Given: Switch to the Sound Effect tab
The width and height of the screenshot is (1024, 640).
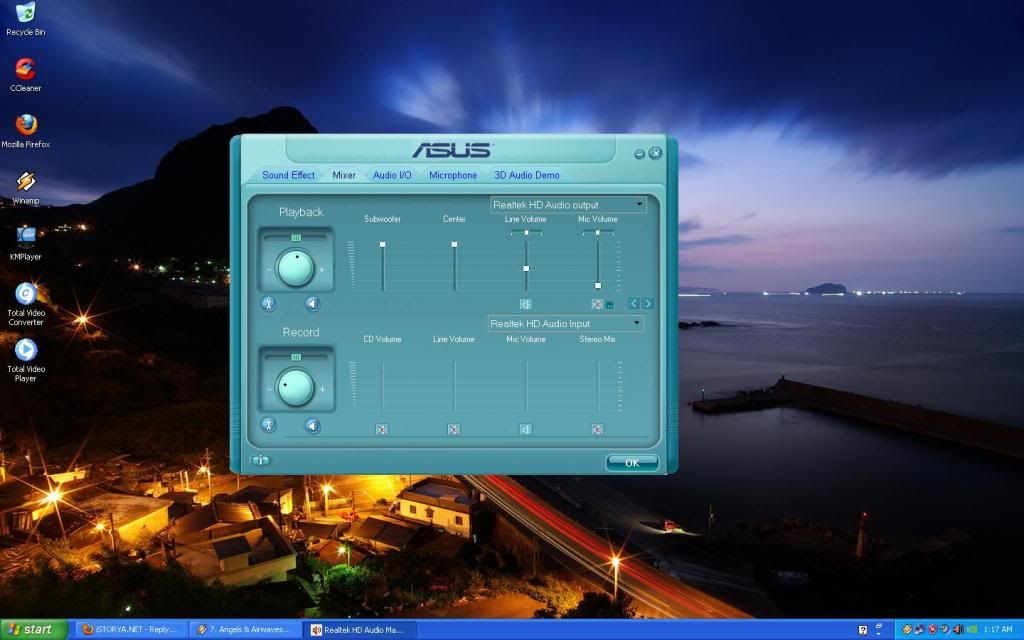Looking at the screenshot, I should (288, 175).
